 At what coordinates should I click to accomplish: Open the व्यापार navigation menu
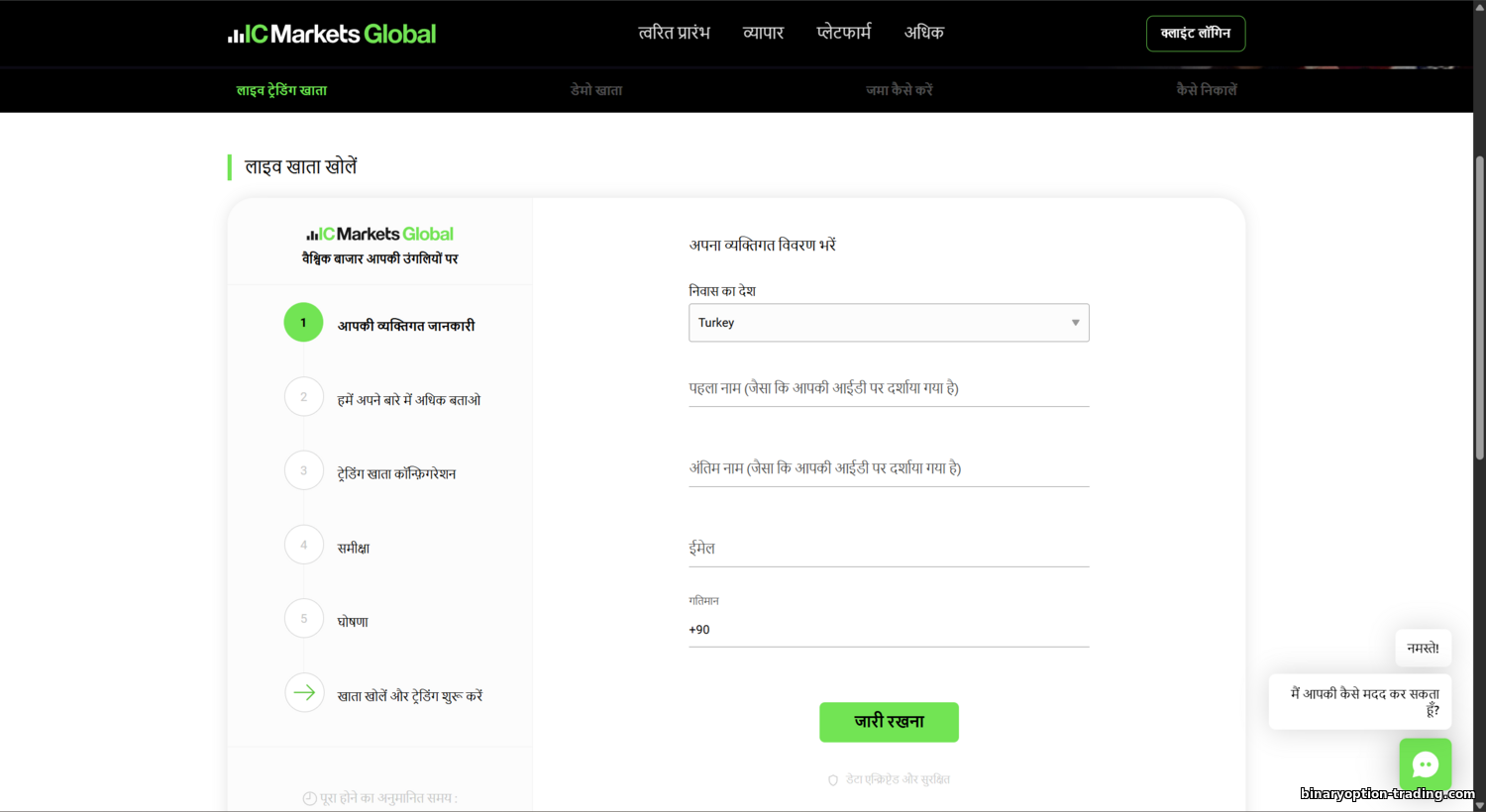point(763,33)
